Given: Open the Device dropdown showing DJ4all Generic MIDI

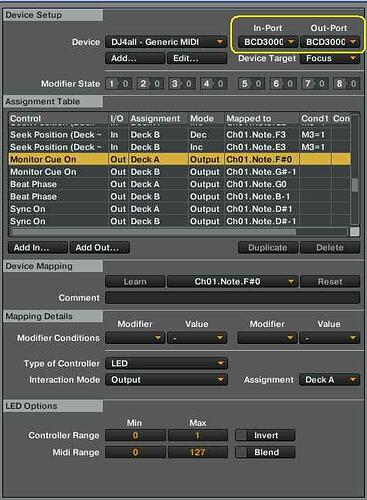Looking at the screenshot, I should 166,42.
